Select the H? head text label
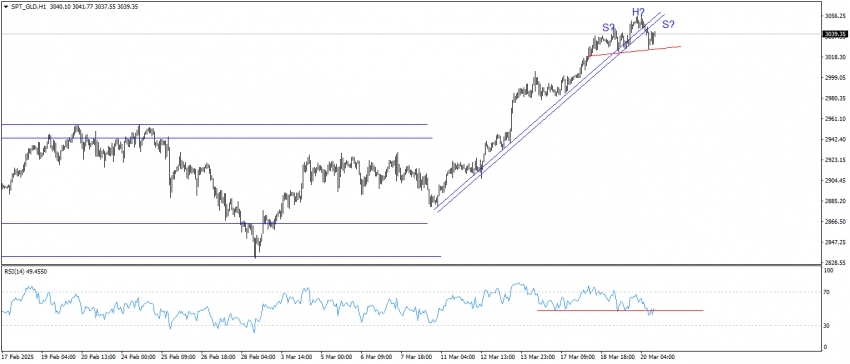This screenshot has height=364, width=850. pos(638,11)
